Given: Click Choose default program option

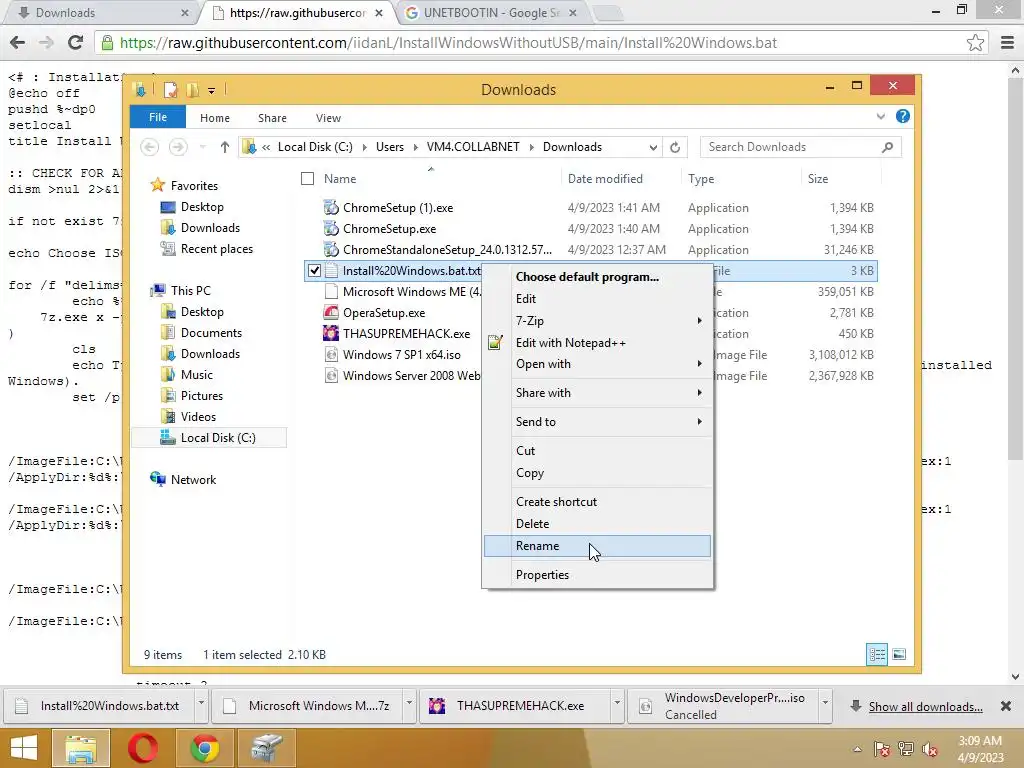Looking at the screenshot, I should pos(597,277).
